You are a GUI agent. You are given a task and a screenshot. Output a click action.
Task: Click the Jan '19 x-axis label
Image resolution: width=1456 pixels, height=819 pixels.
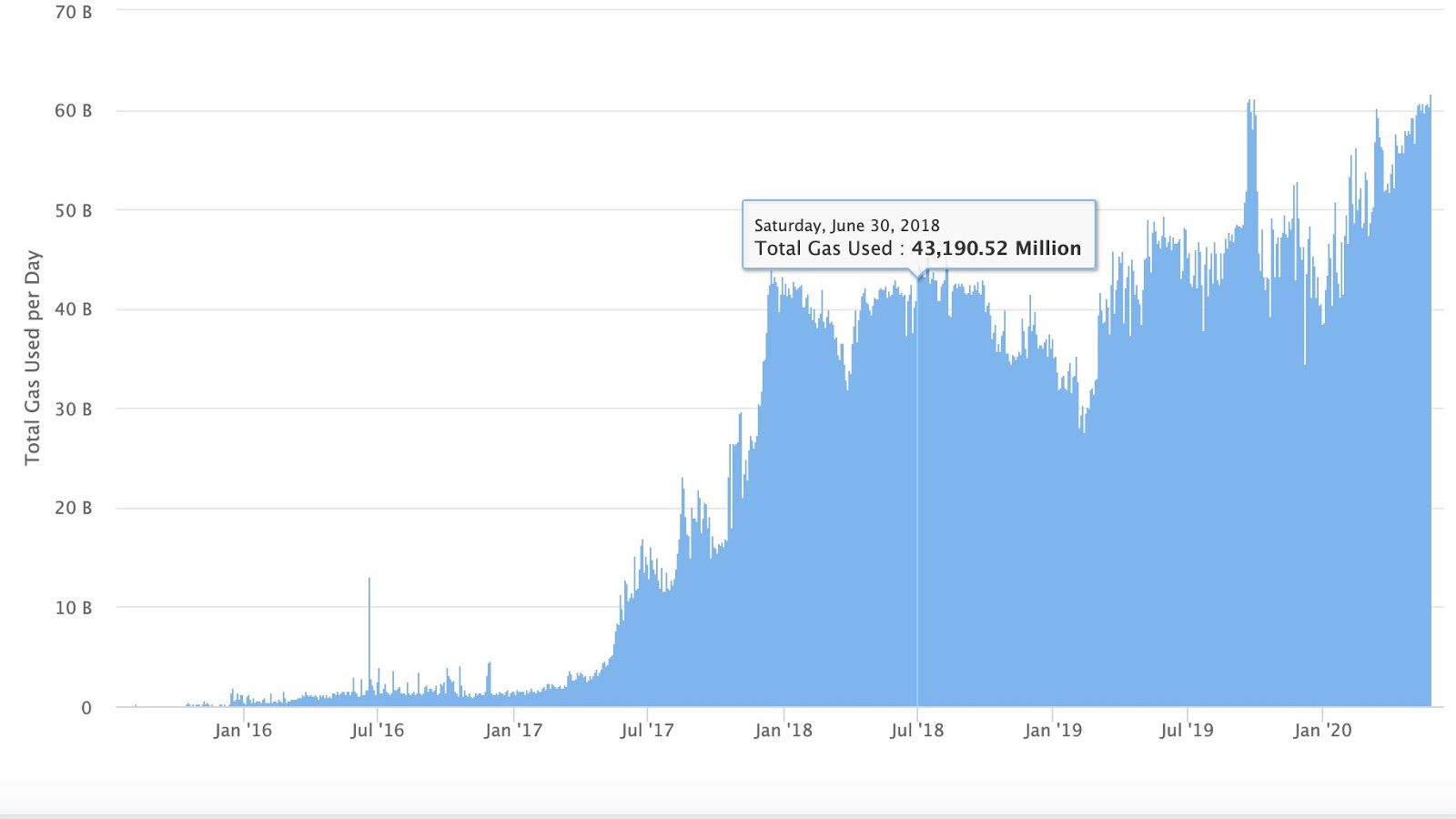[1053, 730]
